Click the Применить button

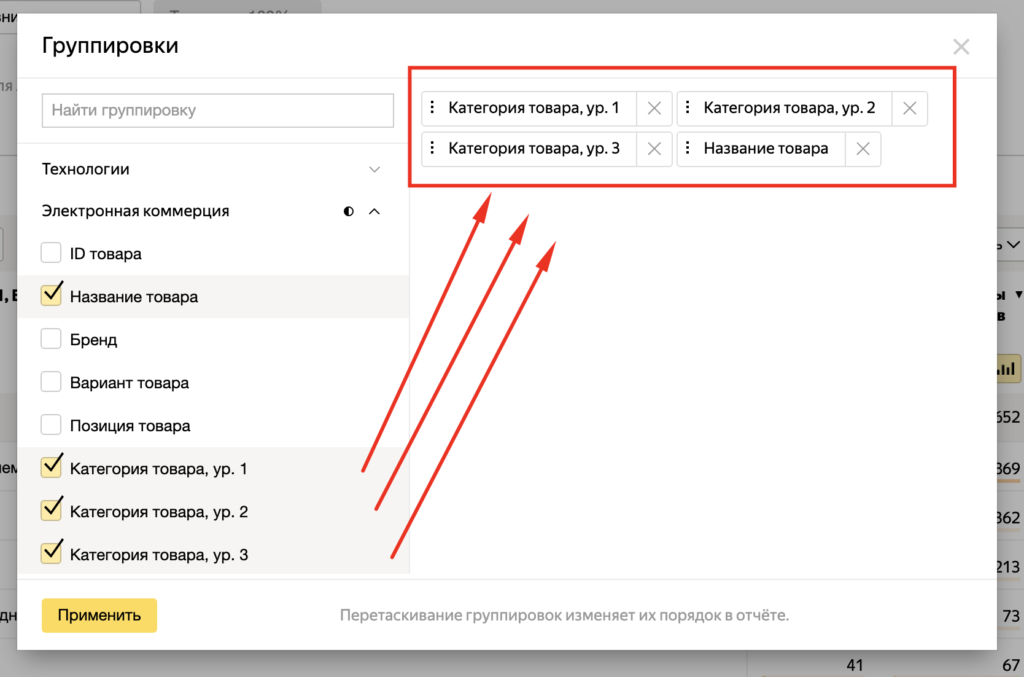(x=99, y=616)
